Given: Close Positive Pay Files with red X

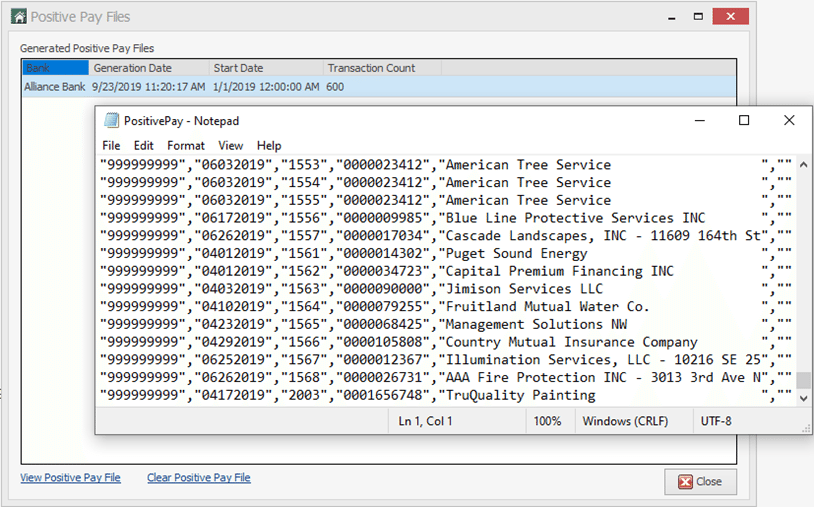Looking at the screenshot, I should [x=730, y=17].
